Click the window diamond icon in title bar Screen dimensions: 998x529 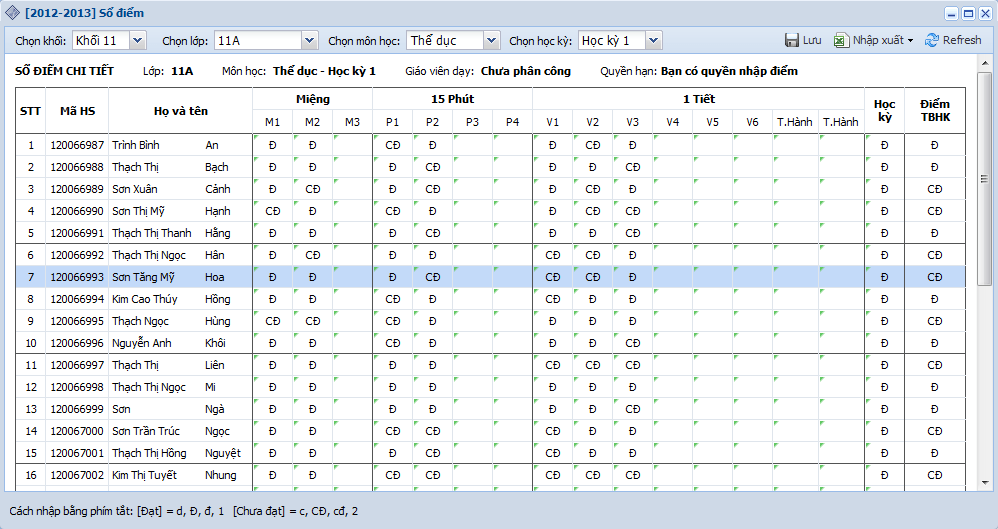point(12,13)
